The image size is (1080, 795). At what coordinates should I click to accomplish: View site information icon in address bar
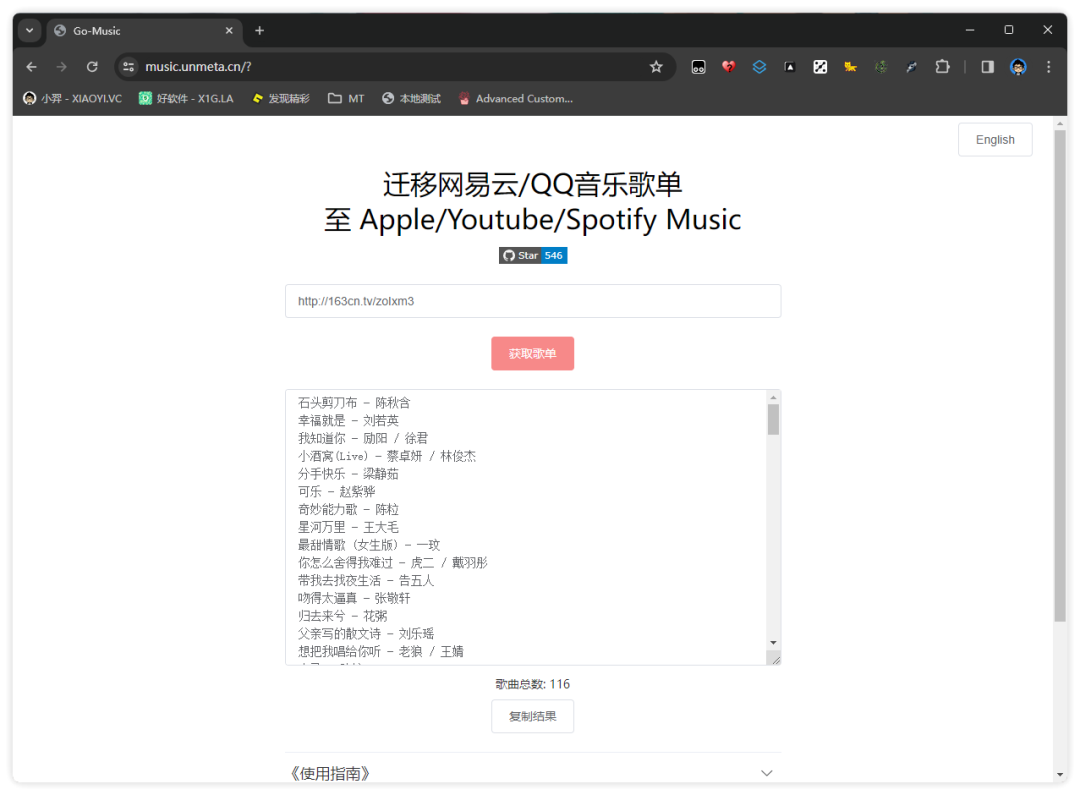pos(128,67)
